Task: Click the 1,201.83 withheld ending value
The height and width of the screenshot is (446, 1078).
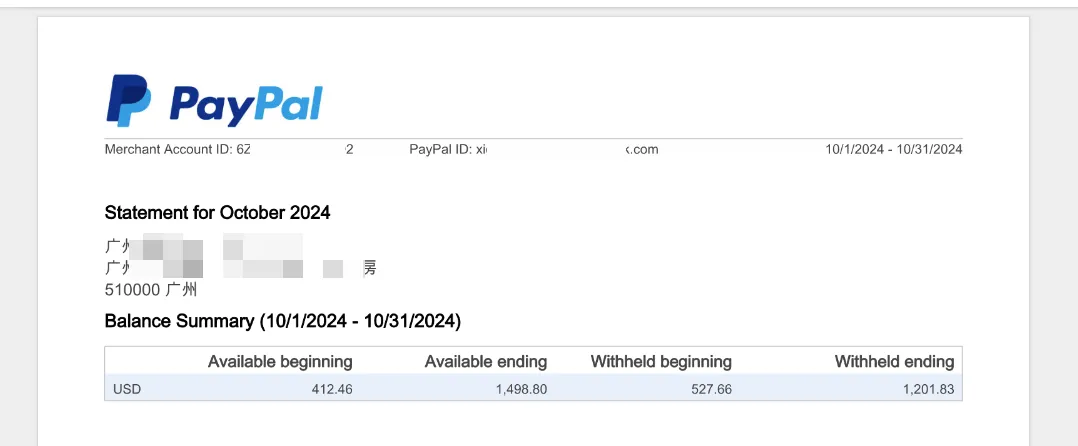Action: tap(929, 390)
